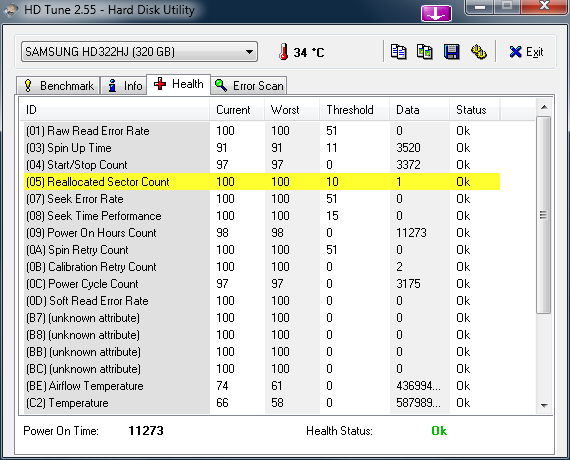The height and width of the screenshot is (460, 570).
Task: Click the Current column header
Action: pyautogui.click(x=237, y=110)
